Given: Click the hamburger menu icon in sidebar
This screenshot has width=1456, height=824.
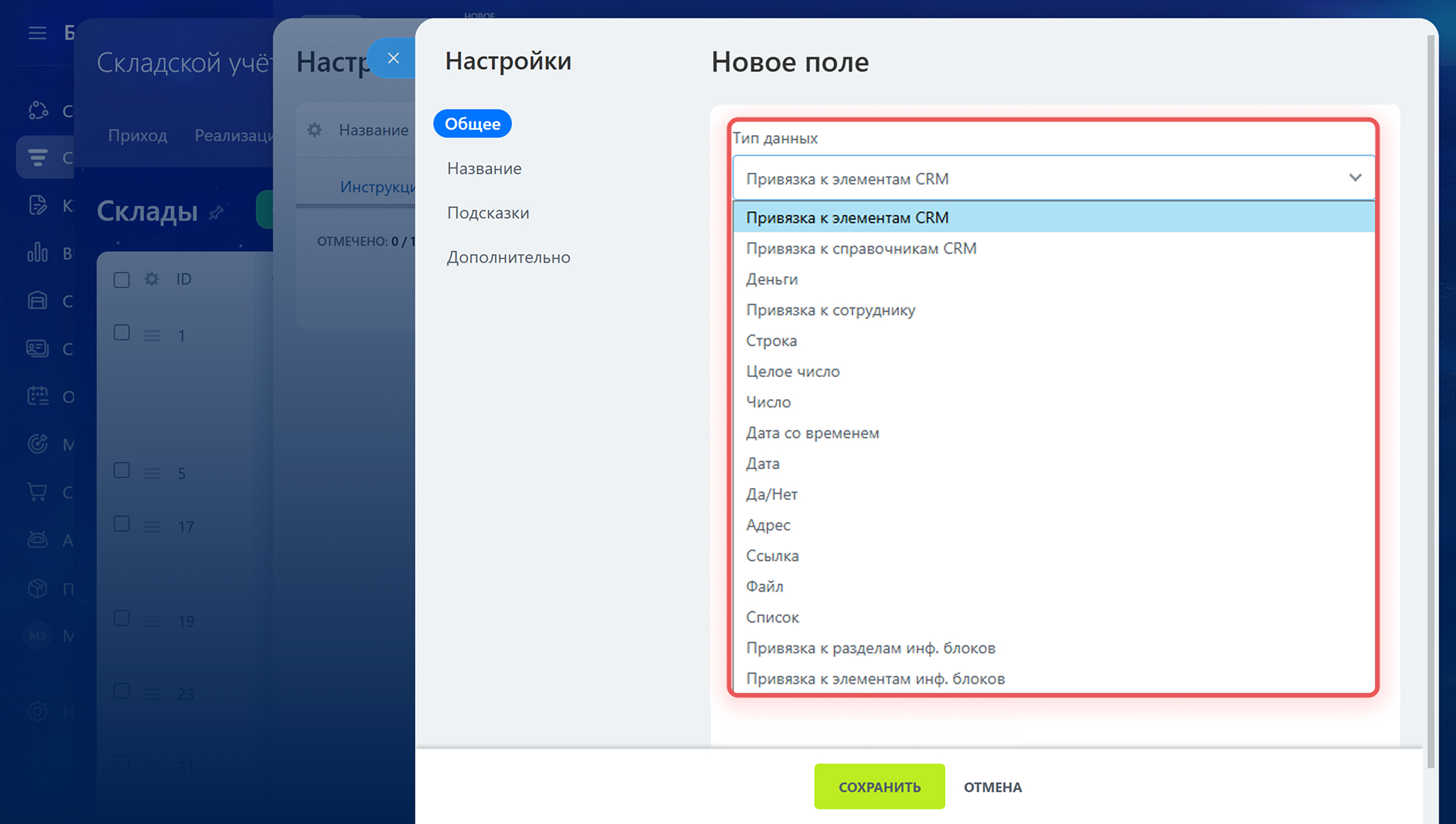Looking at the screenshot, I should coord(37,33).
